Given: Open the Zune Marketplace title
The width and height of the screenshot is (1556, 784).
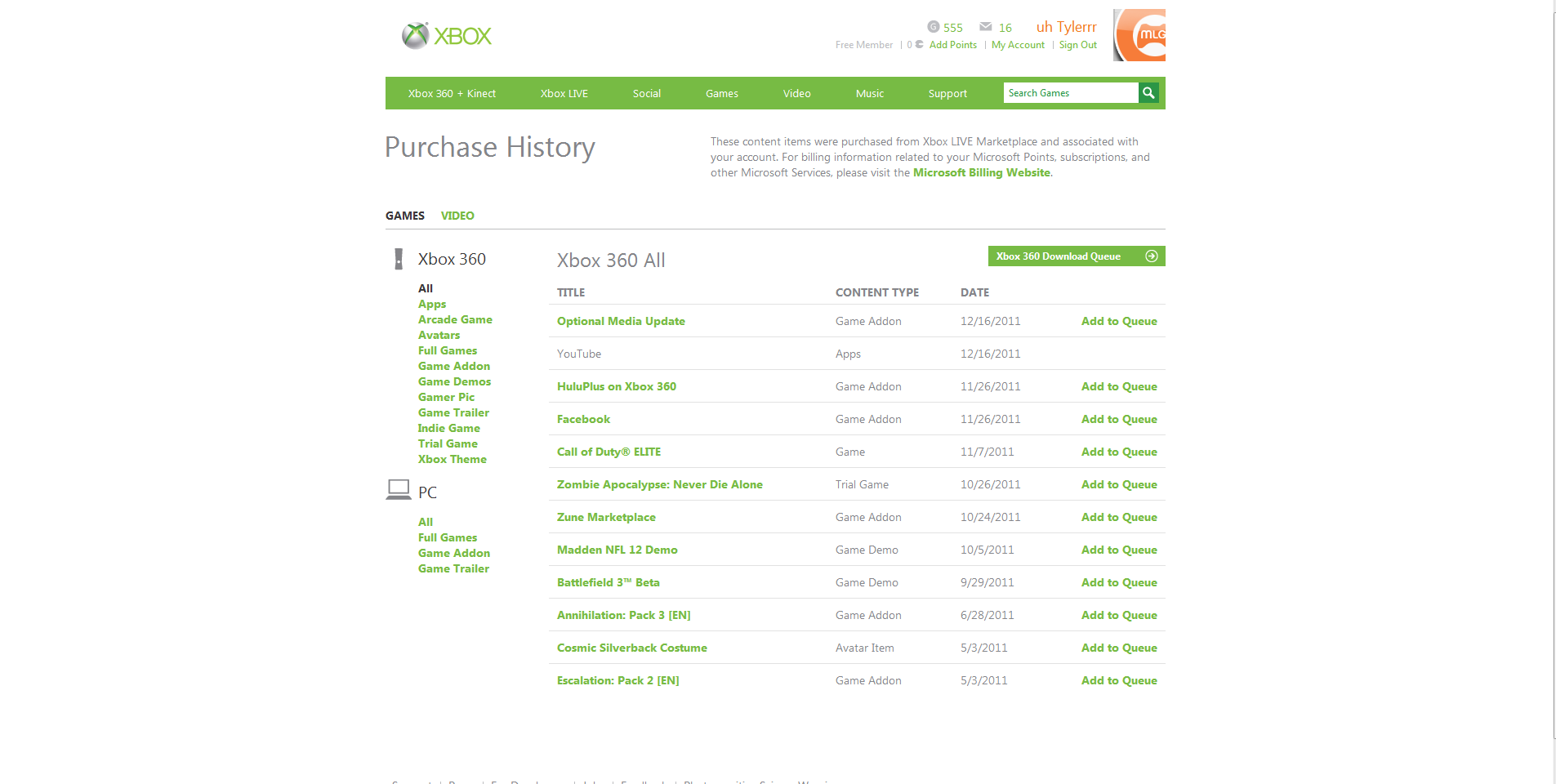Looking at the screenshot, I should click(606, 517).
